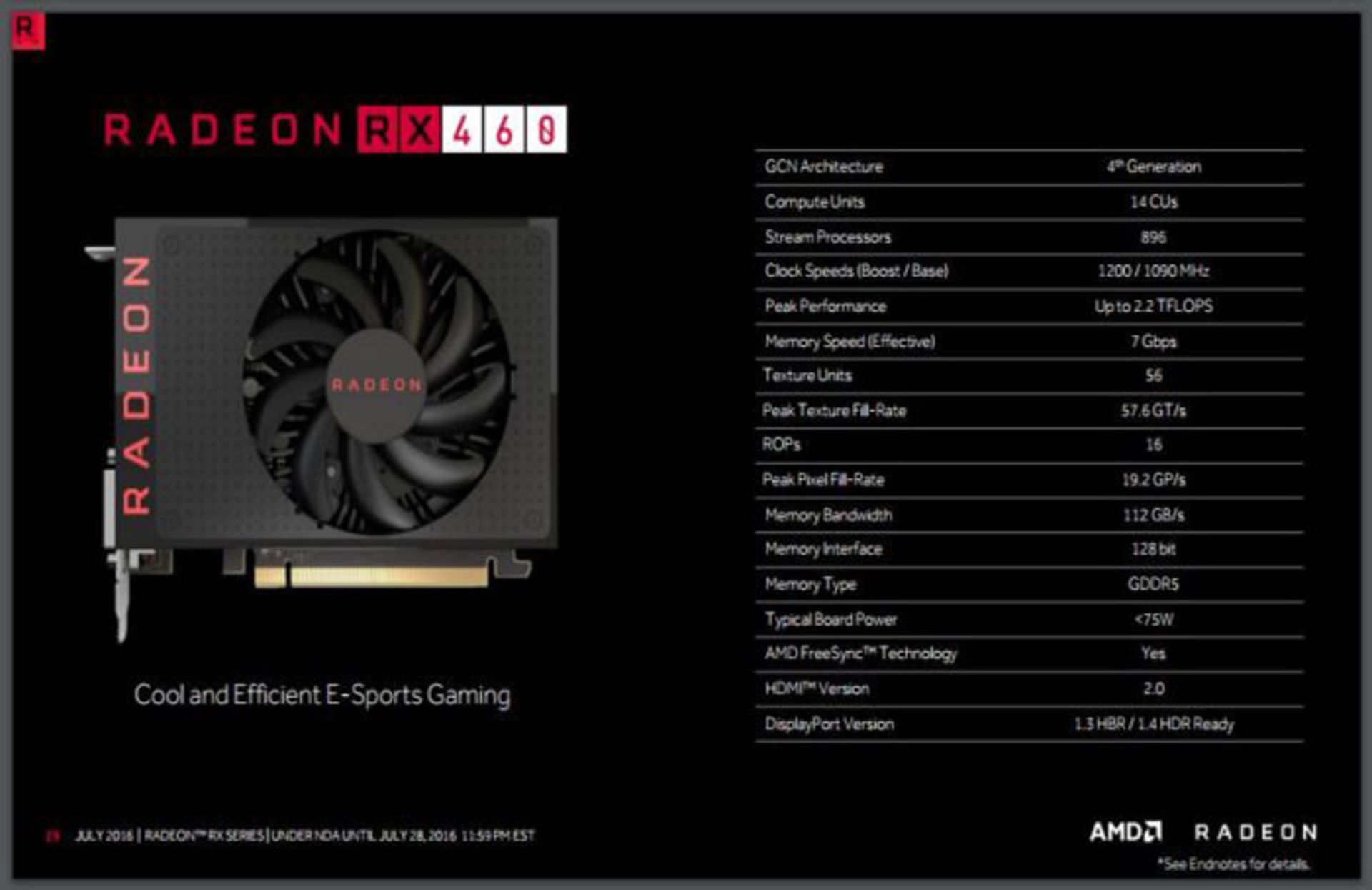Screen dimensions: 1372x890
Task: Click the AMD logo at the bottom
Action: 1125,831
